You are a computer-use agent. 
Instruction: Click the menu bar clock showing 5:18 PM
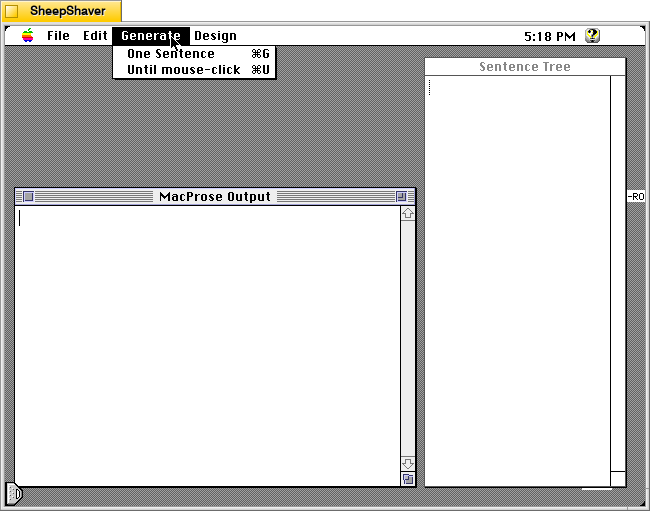point(550,36)
